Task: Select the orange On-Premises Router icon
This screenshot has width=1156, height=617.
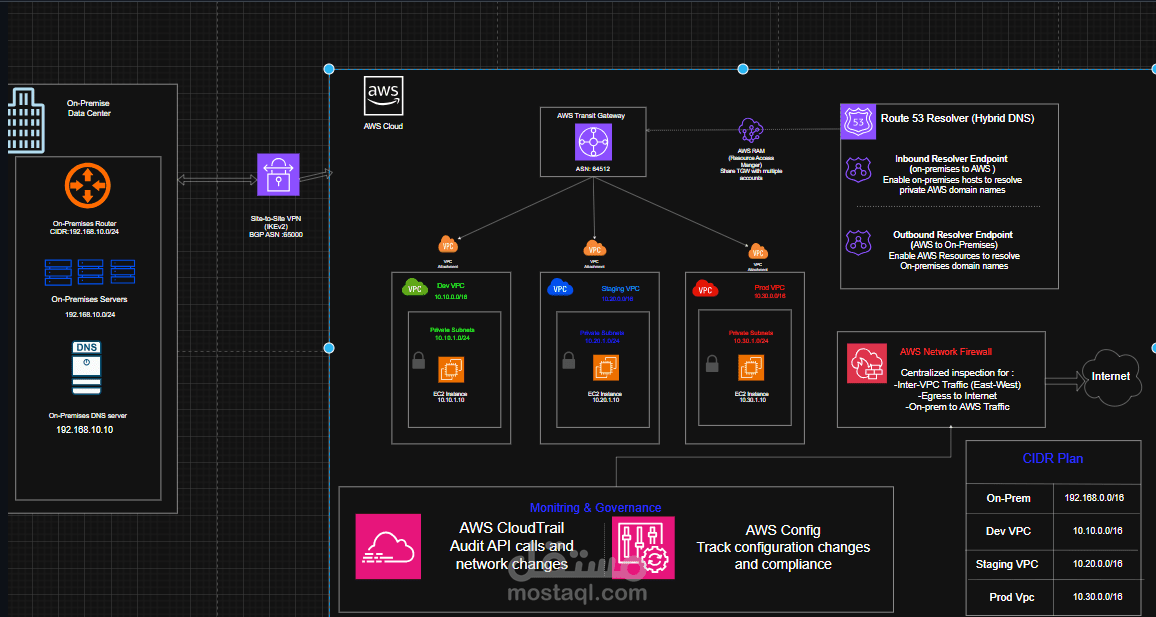Action: click(x=87, y=185)
